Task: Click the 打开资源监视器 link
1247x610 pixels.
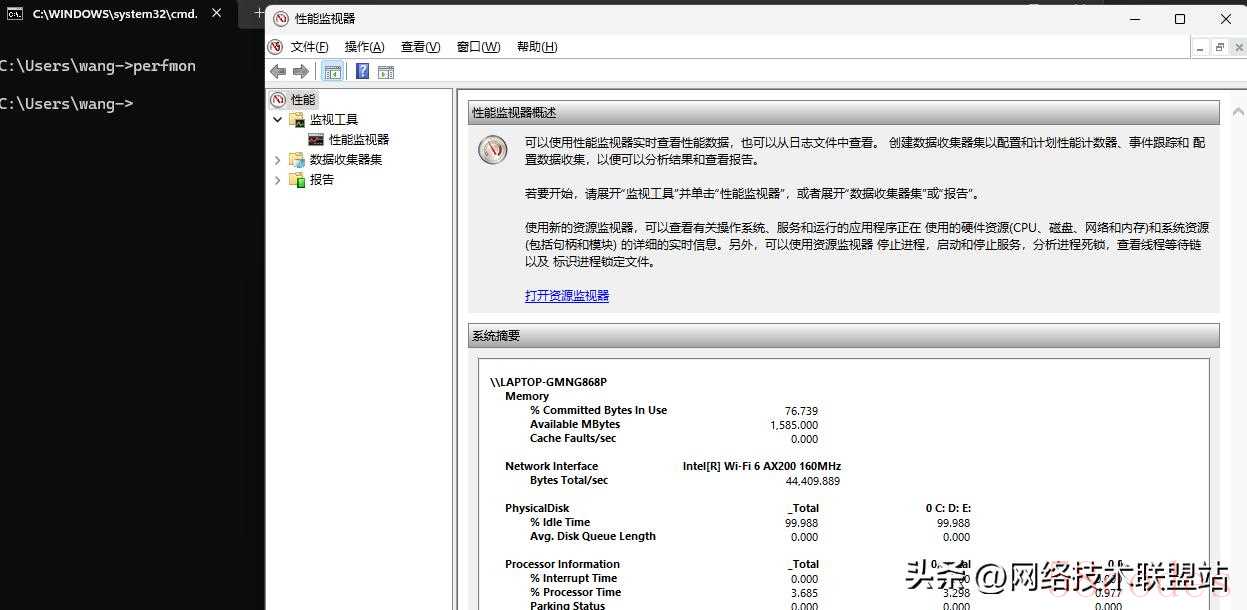Action: (567, 296)
